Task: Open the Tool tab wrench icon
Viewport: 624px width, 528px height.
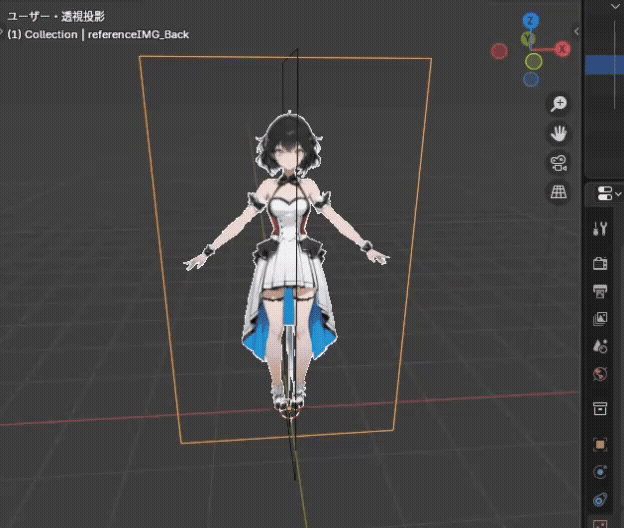Action: coord(600,228)
